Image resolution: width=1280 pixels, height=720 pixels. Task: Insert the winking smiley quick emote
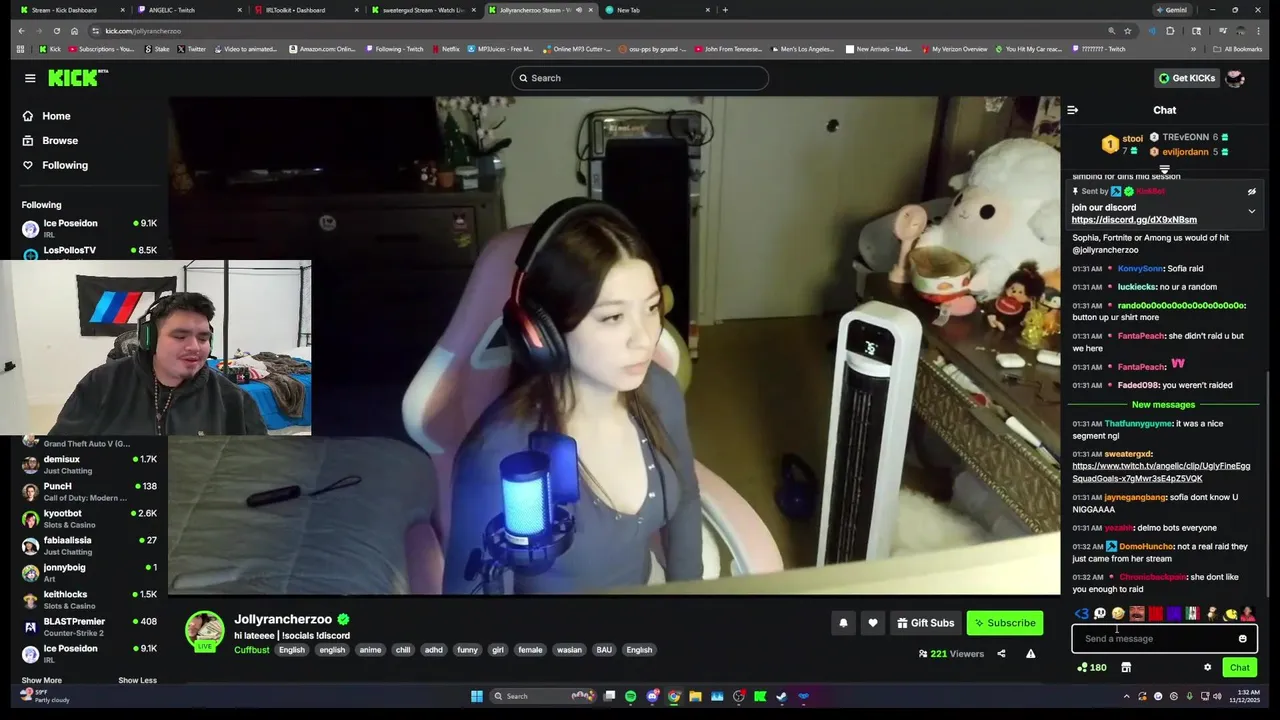pyautogui.click(x=1118, y=614)
